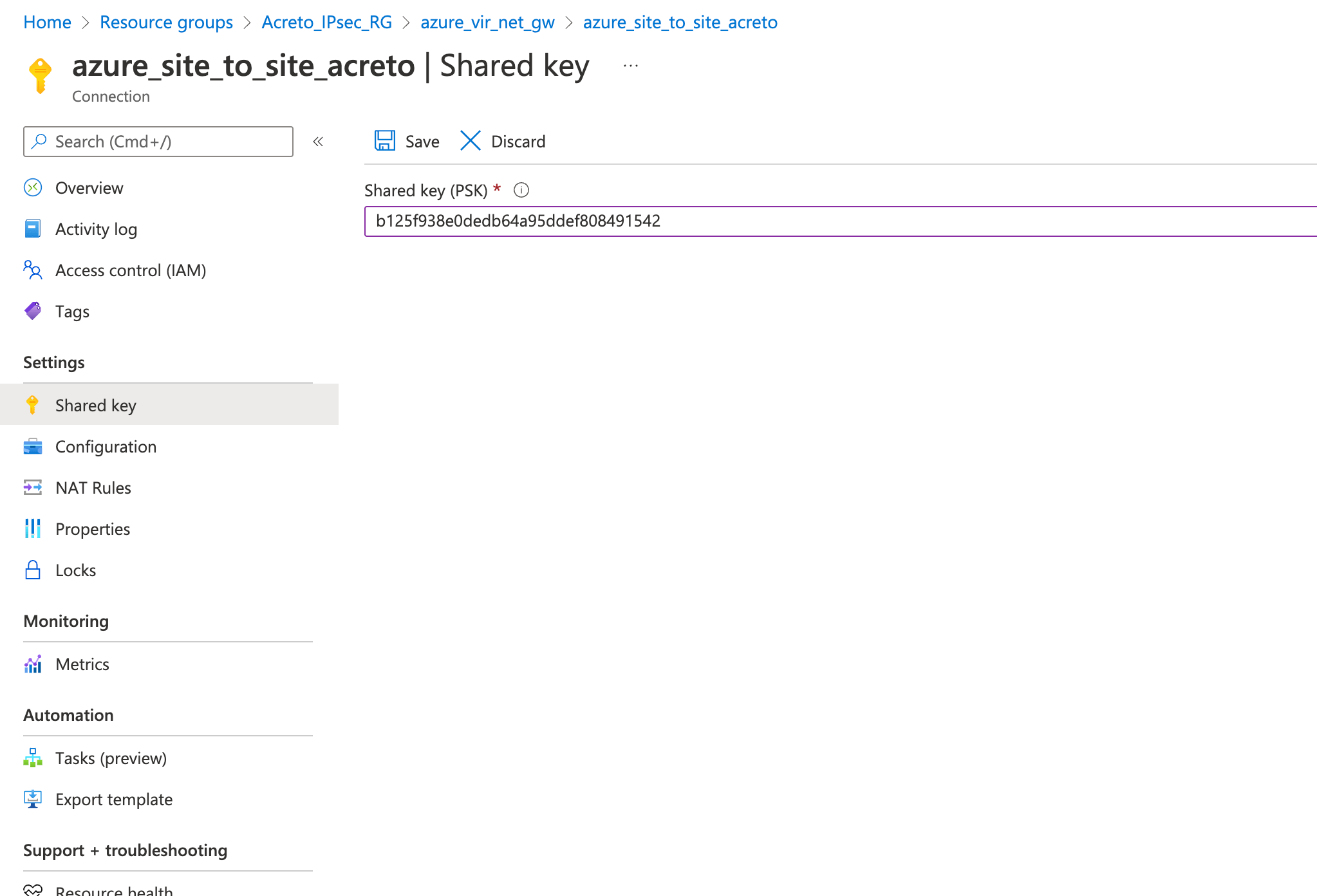1317x896 pixels.
Task: Click Support + troubleshooting heading
Action: (126, 850)
